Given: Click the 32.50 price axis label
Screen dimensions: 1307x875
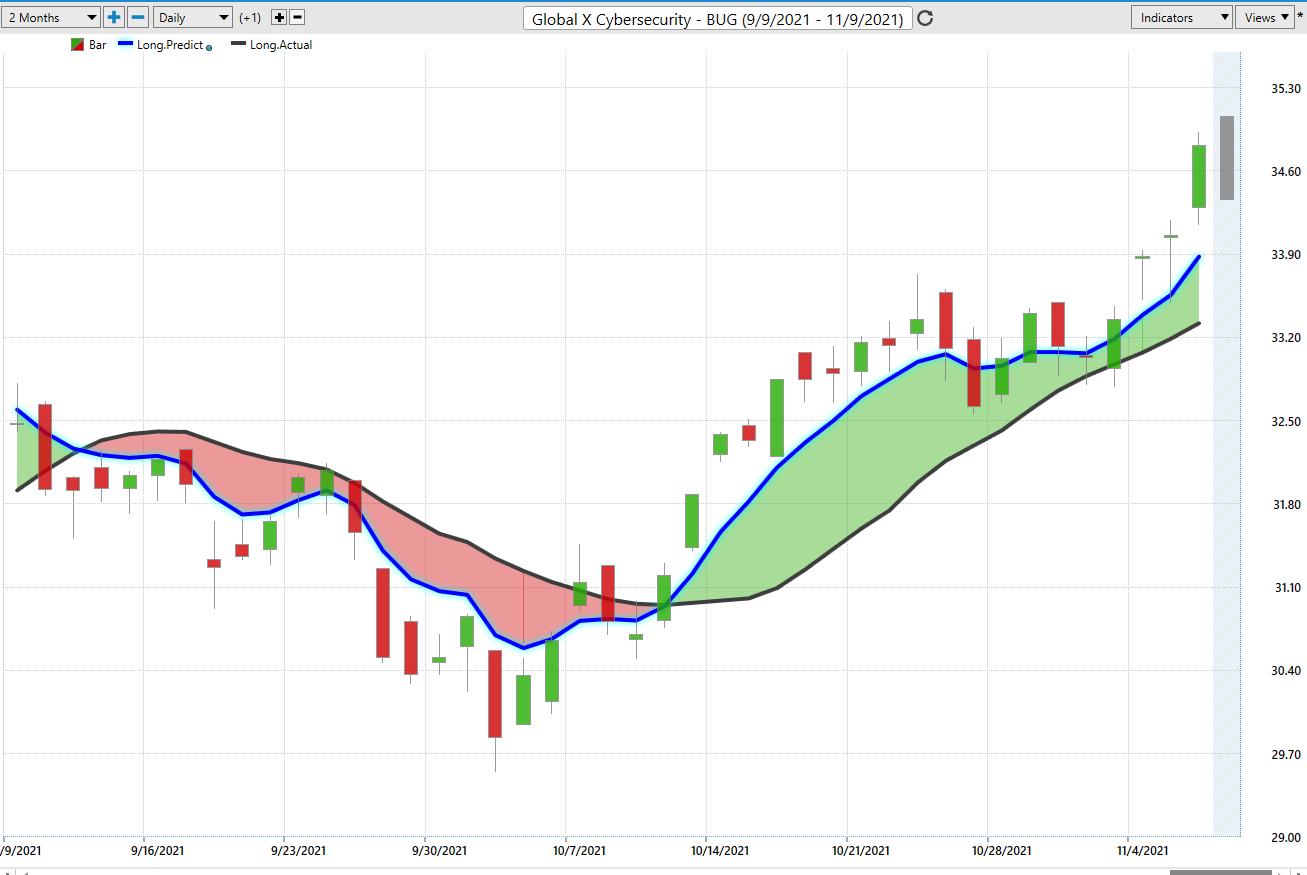Looking at the screenshot, I should click(x=1285, y=422).
